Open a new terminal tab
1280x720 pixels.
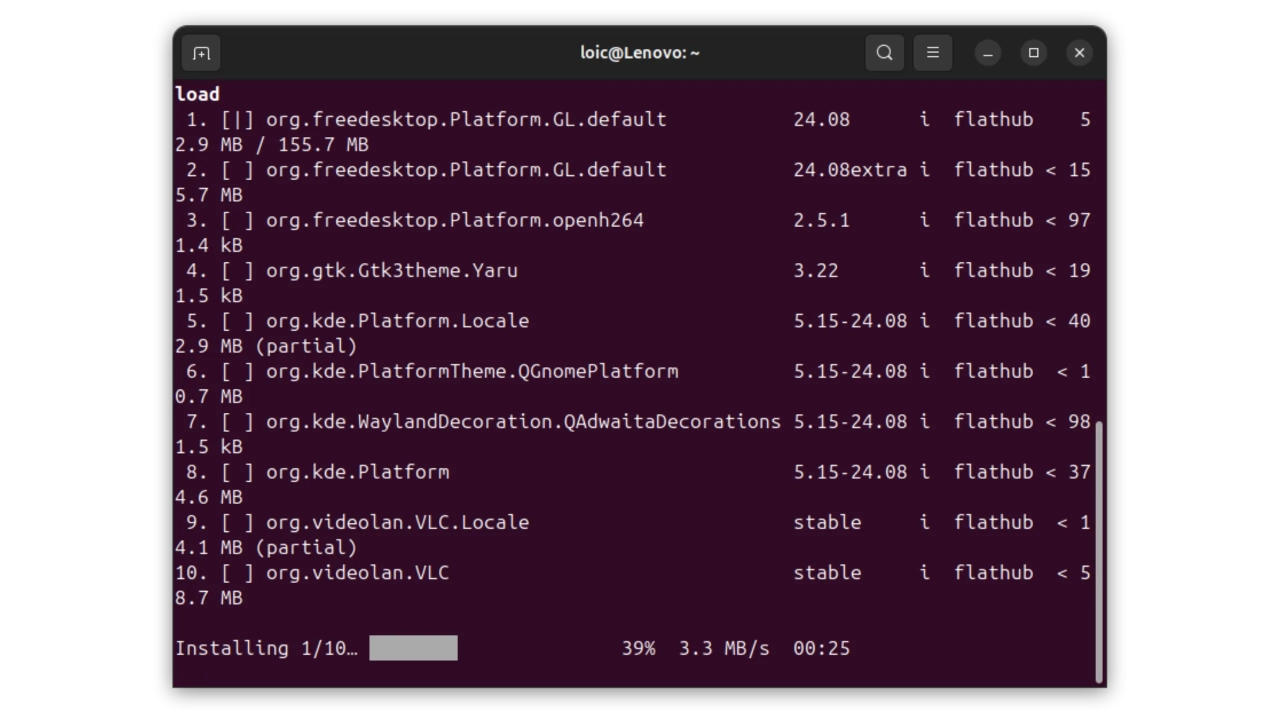201,53
